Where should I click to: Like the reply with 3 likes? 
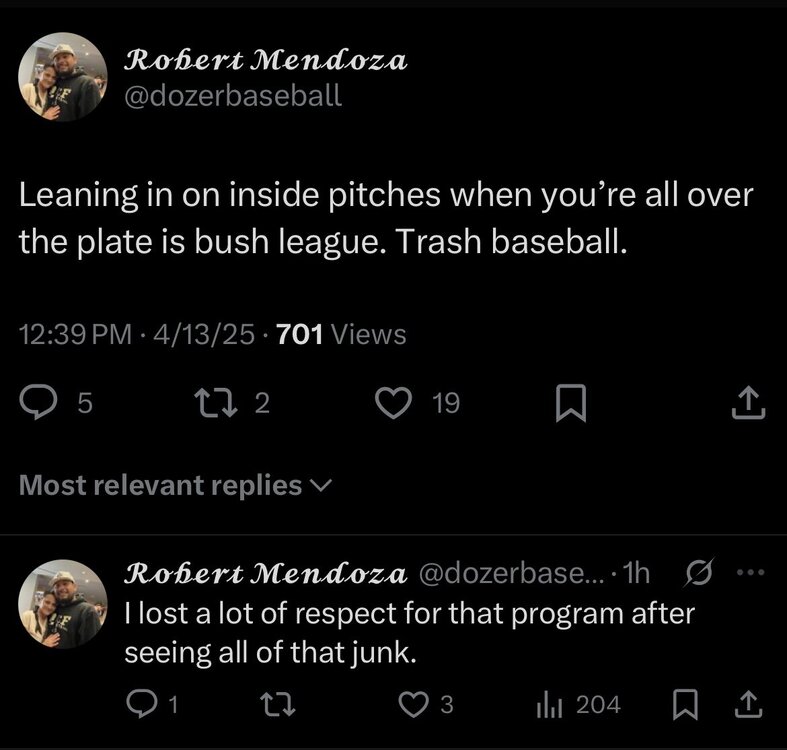pos(413,706)
